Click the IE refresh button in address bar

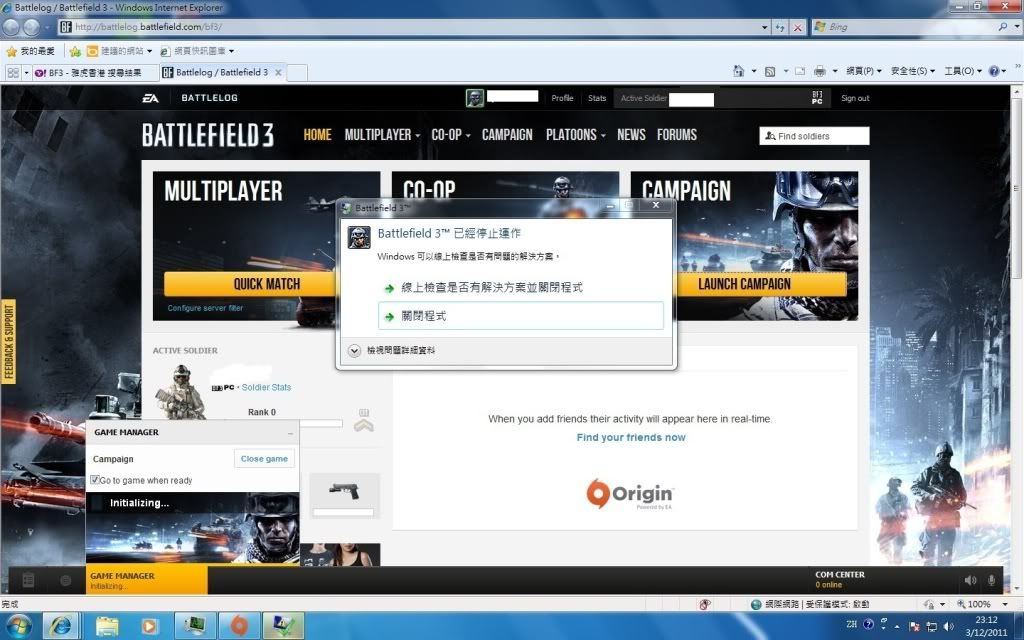tap(780, 27)
